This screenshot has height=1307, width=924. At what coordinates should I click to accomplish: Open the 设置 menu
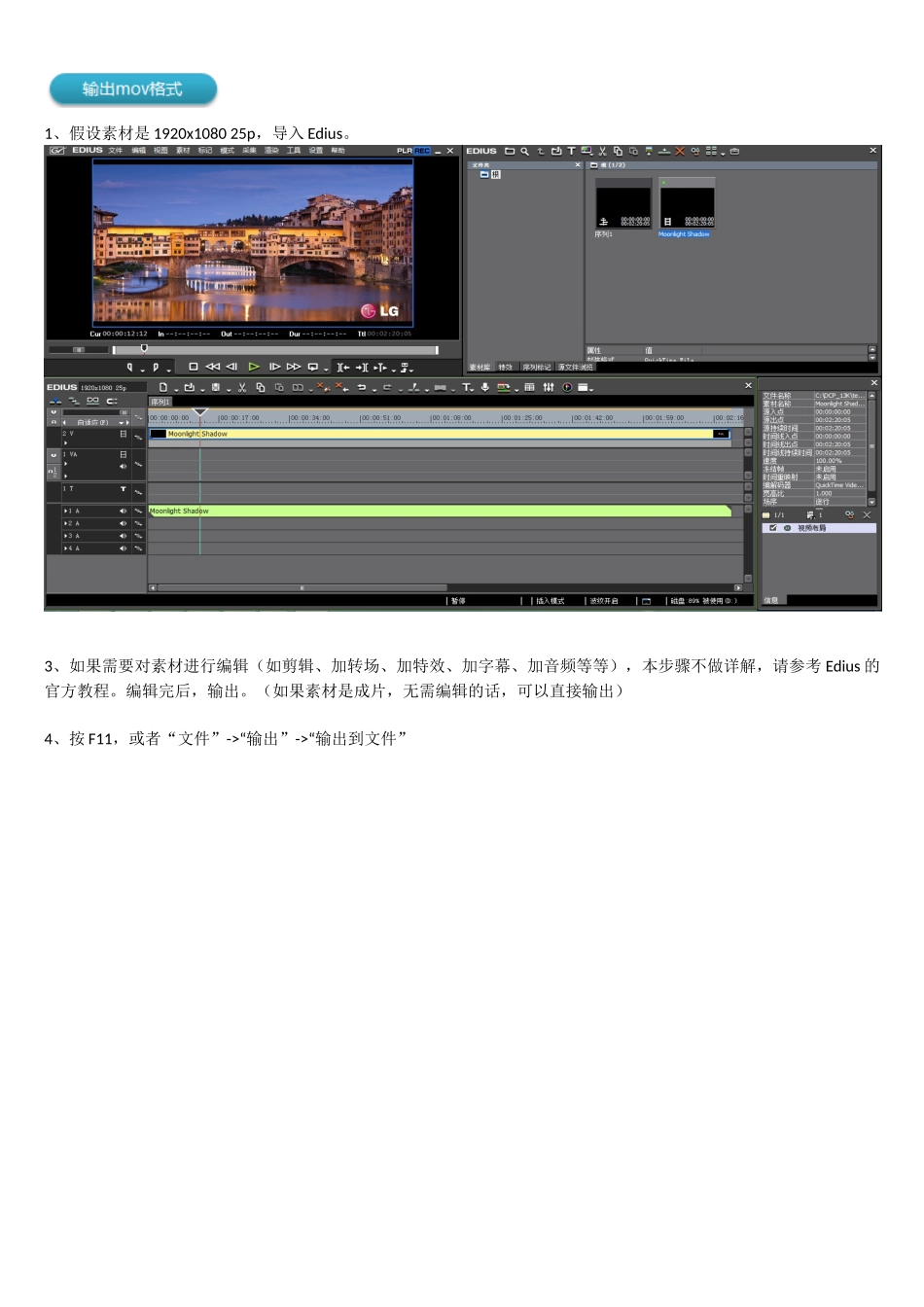316,151
